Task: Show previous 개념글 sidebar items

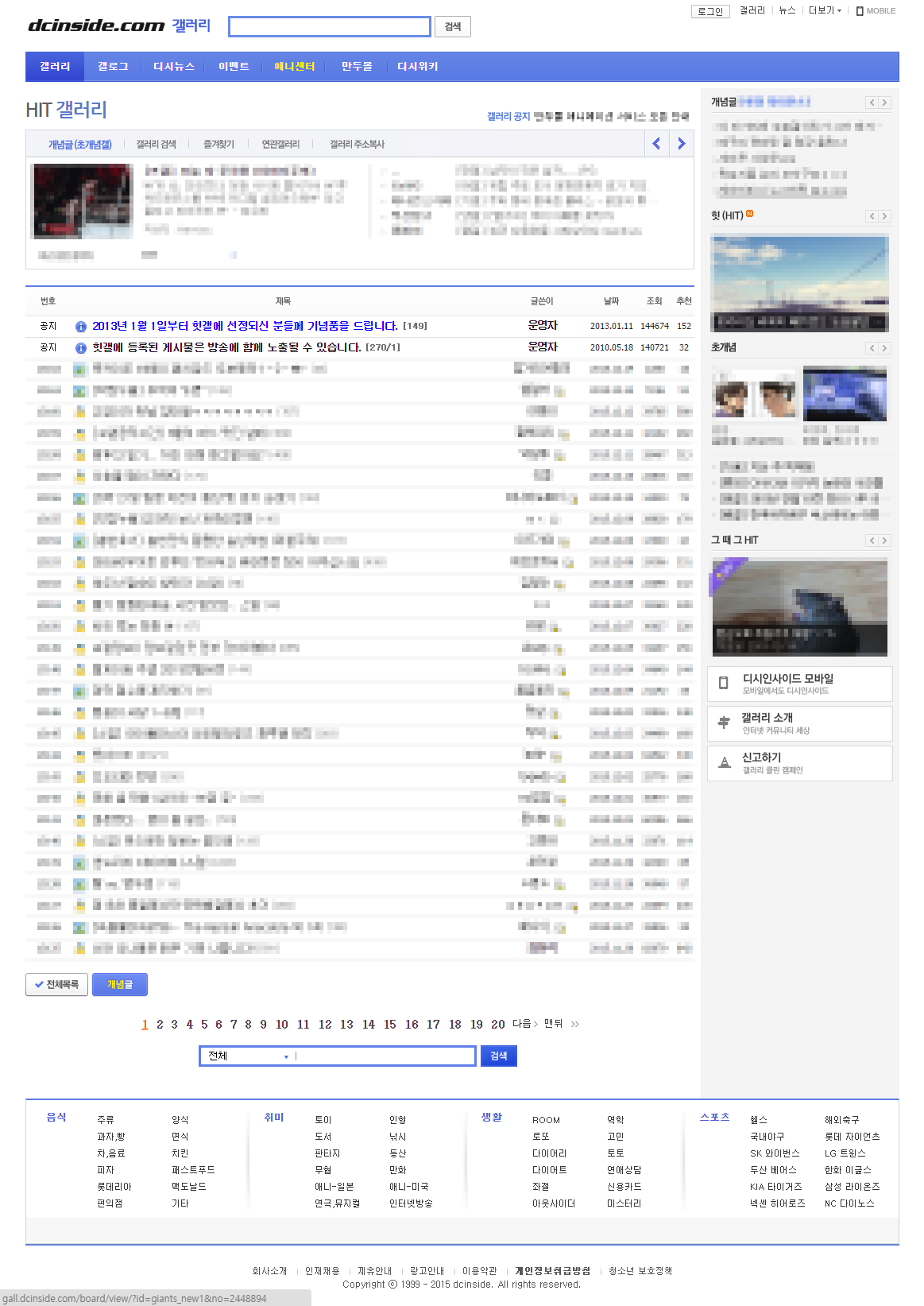Action: (x=872, y=103)
